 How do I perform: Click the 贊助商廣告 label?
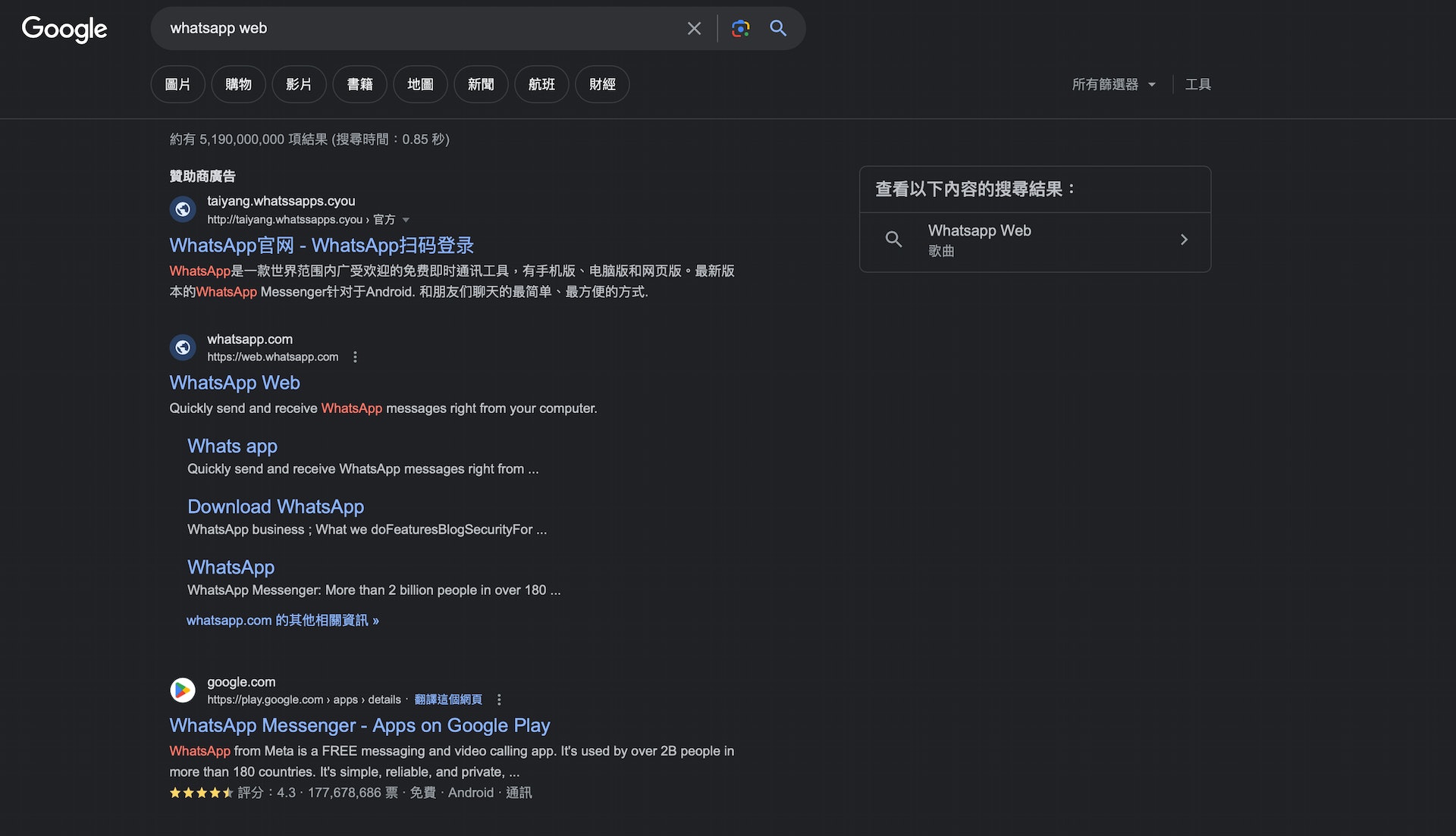point(202,176)
